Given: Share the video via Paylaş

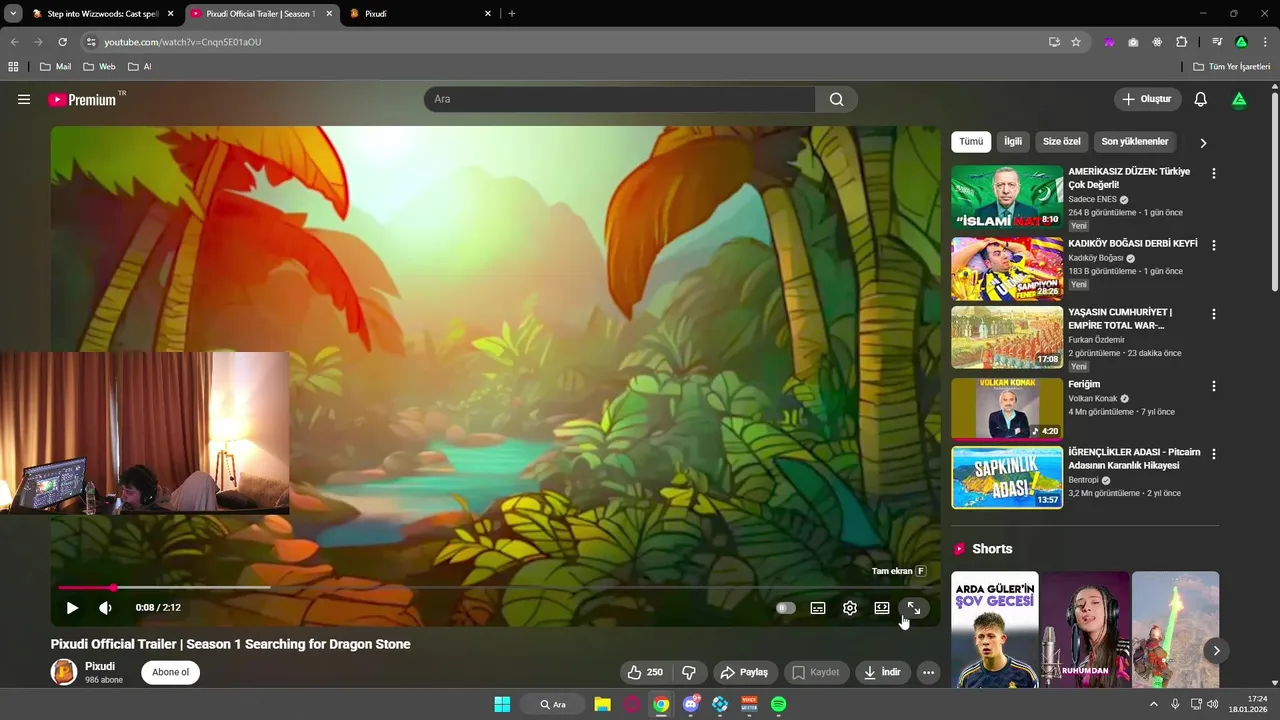Looking at the screenshot, I should tap(745, 673).
